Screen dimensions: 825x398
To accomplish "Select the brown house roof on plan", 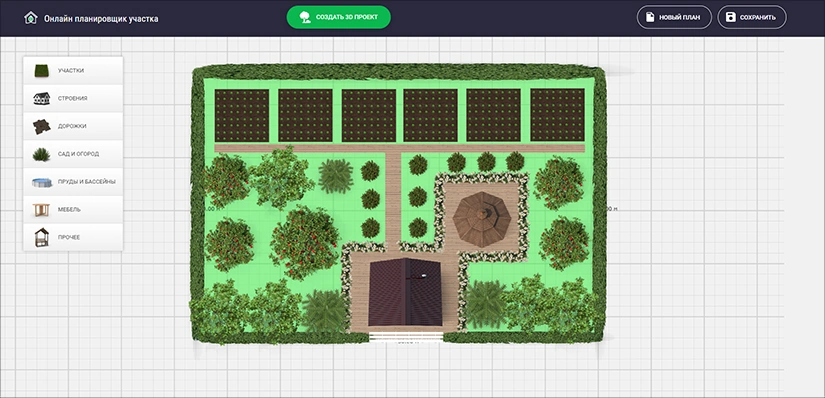I will click(405, 292).
